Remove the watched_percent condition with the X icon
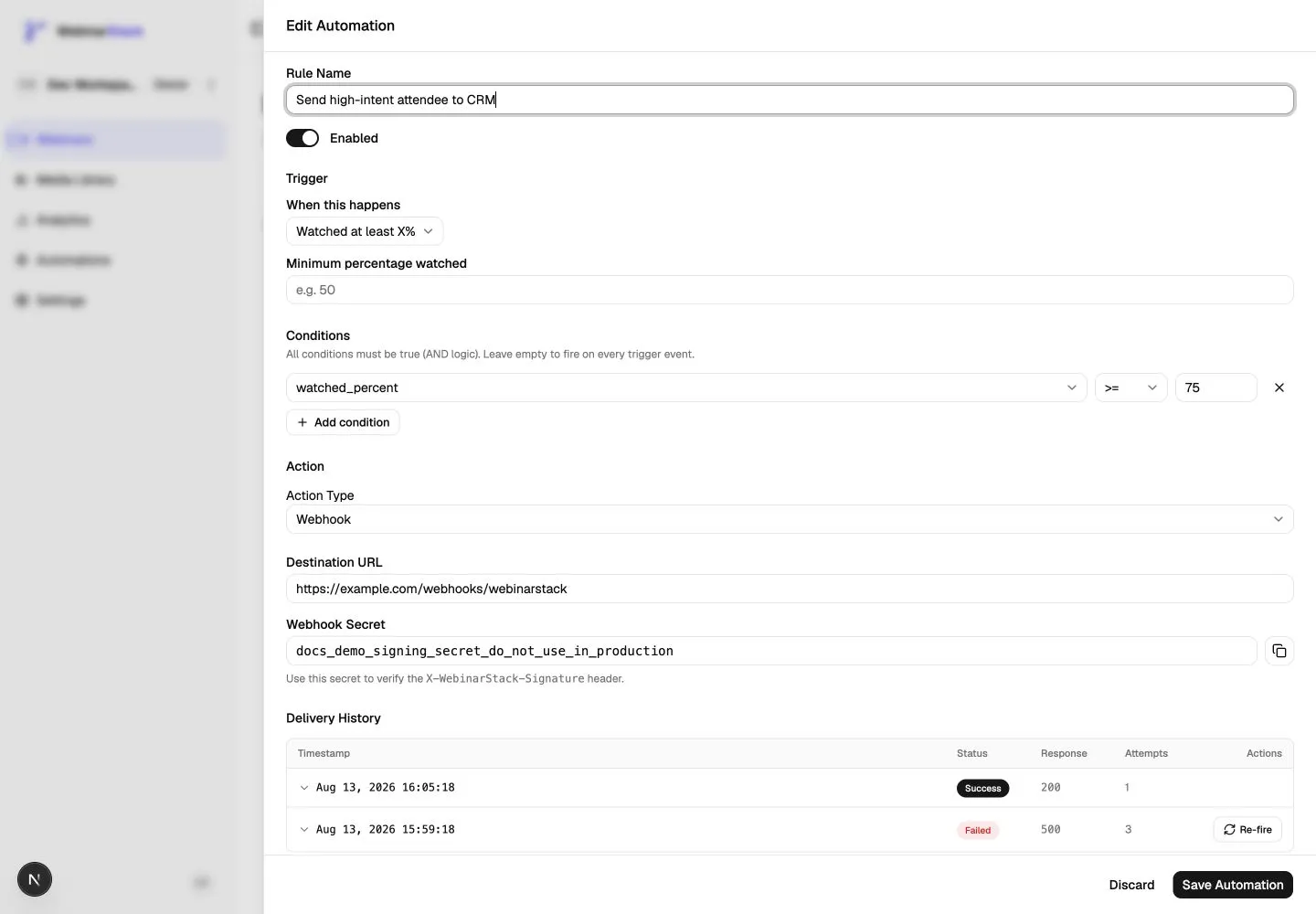 point(1279,388)
